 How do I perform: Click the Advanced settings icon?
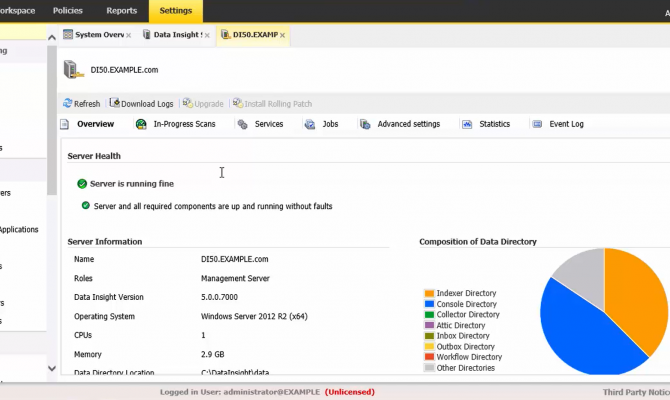[365, 124]
